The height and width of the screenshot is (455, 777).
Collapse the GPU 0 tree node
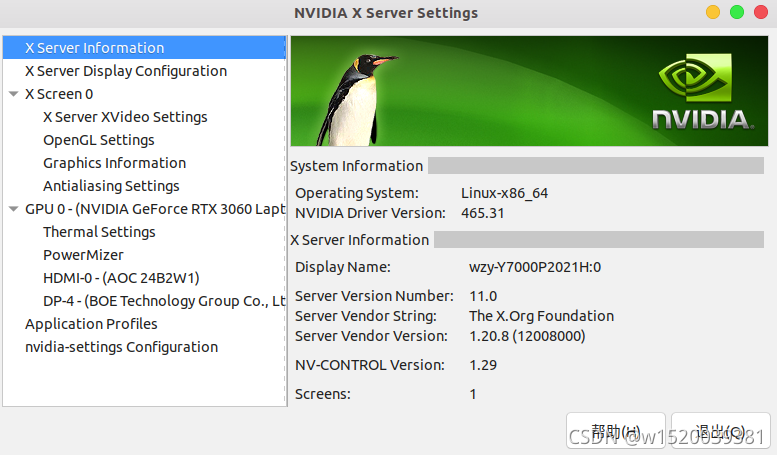pos(14,209)
